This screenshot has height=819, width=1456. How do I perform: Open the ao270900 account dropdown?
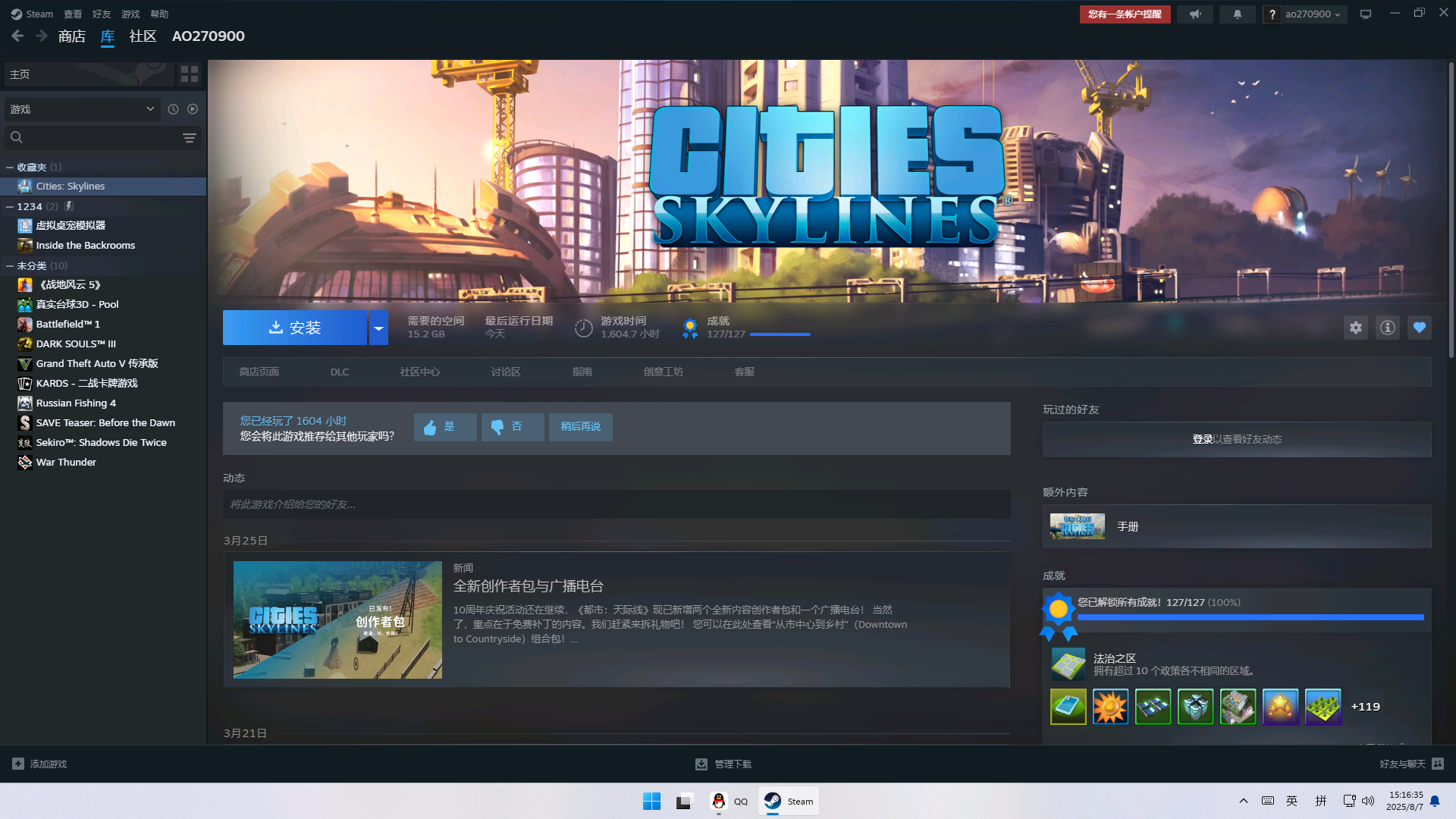click(x=1313, y=14)
